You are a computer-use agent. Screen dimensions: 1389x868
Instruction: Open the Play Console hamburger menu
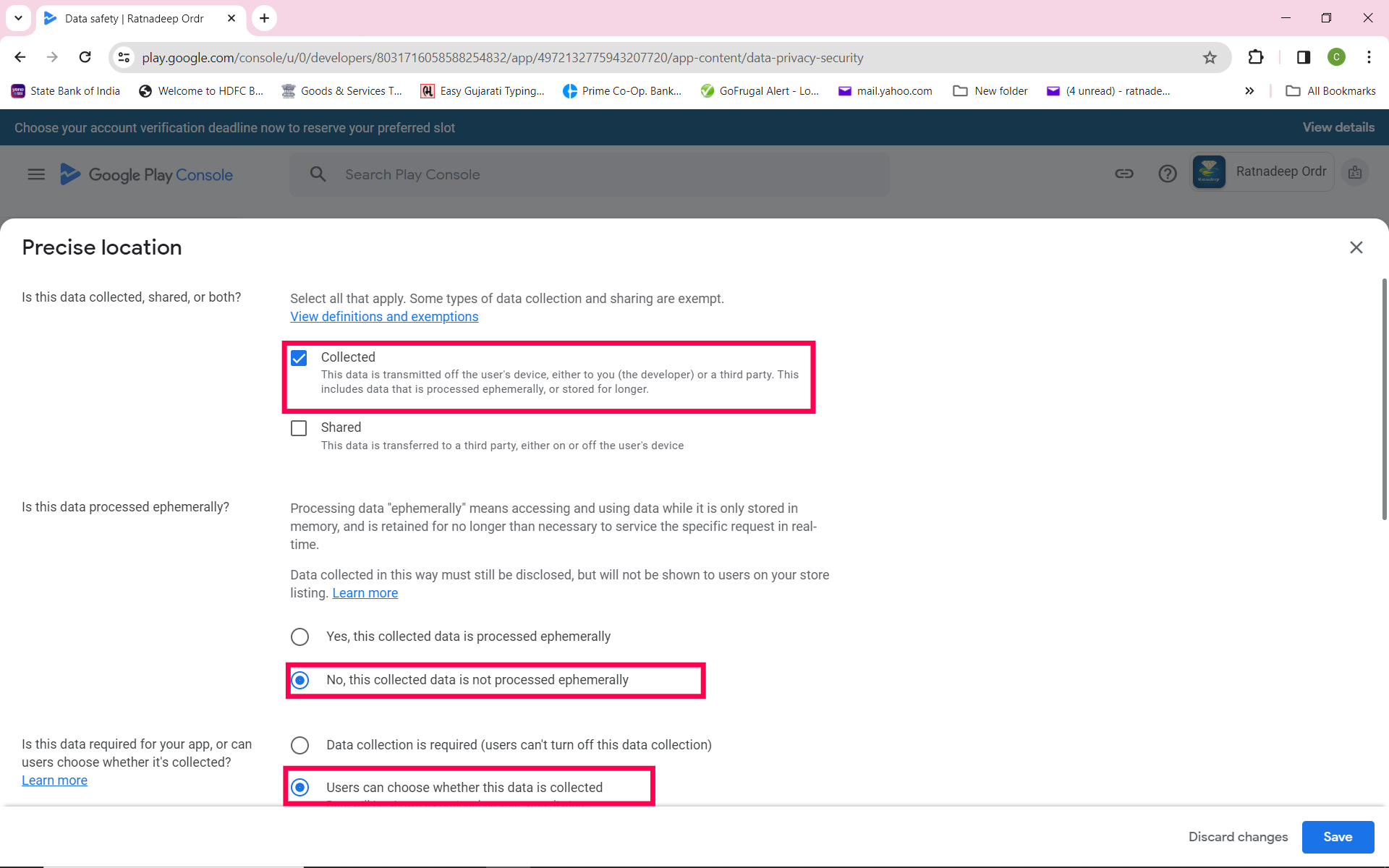36,174
